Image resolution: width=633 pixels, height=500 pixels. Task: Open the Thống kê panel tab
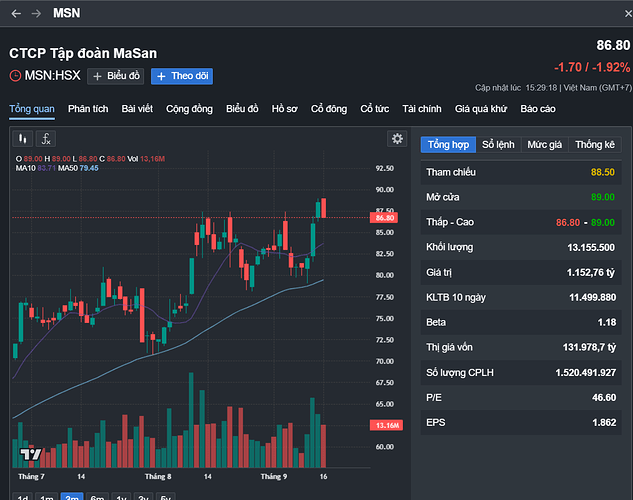(595, 144)
